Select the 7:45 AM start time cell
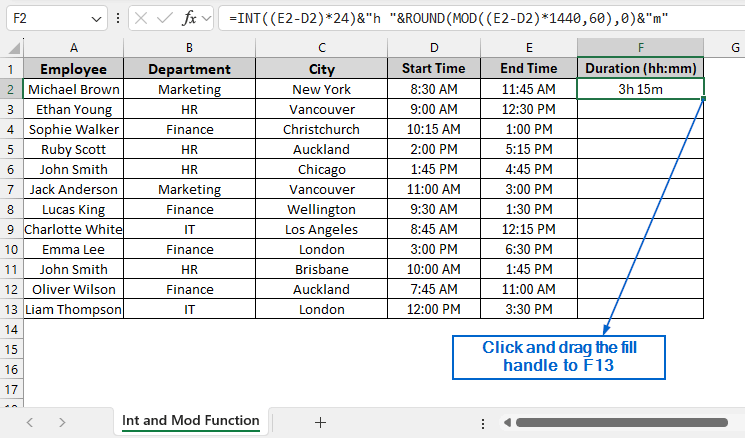745x438 pixels. point(434,289)
